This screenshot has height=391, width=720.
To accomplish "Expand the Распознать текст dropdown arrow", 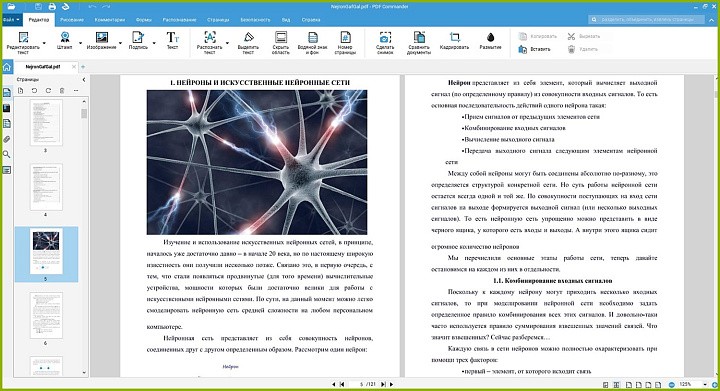I will point(227,43).
